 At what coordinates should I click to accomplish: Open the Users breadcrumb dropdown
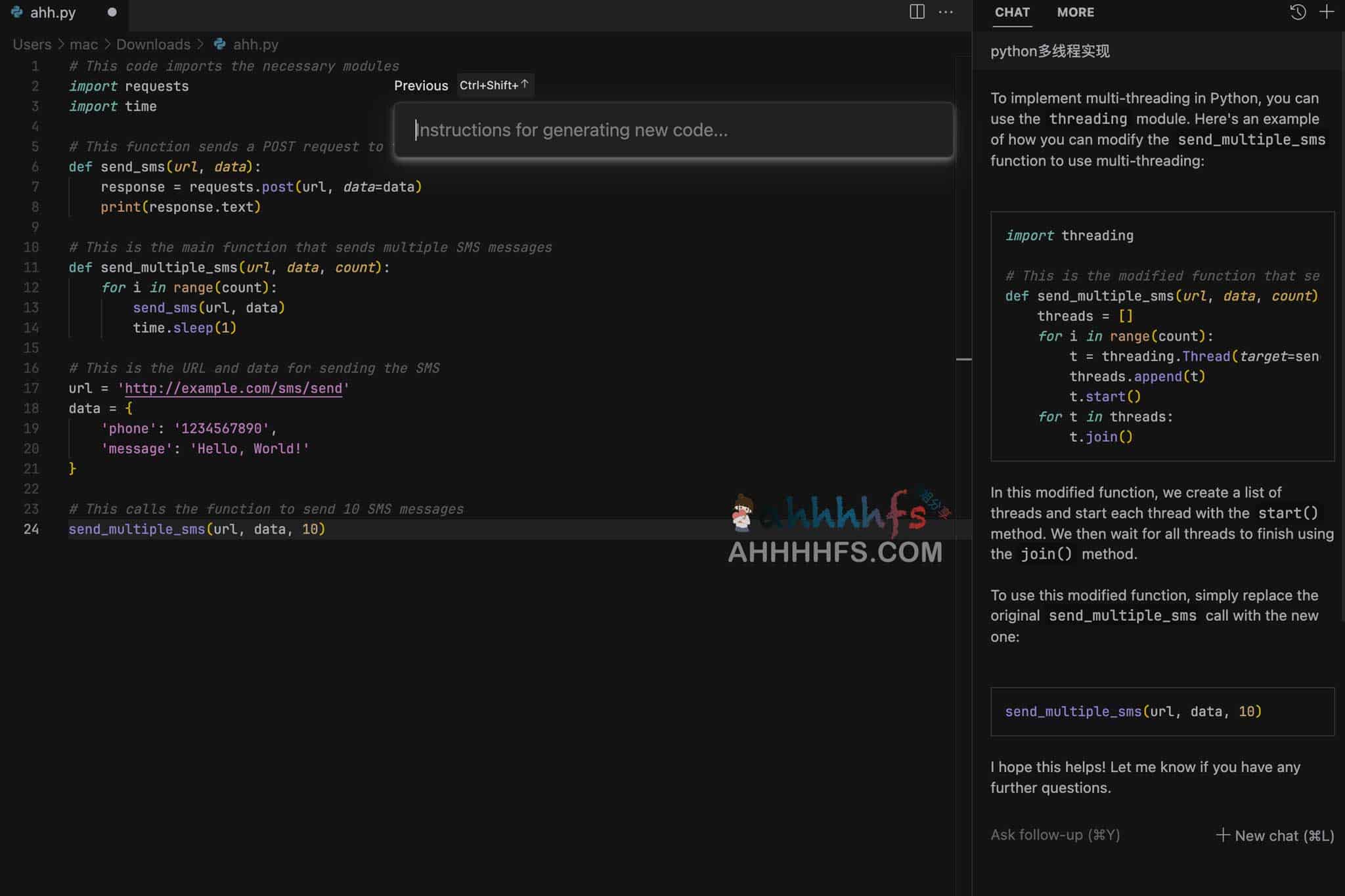32,44
